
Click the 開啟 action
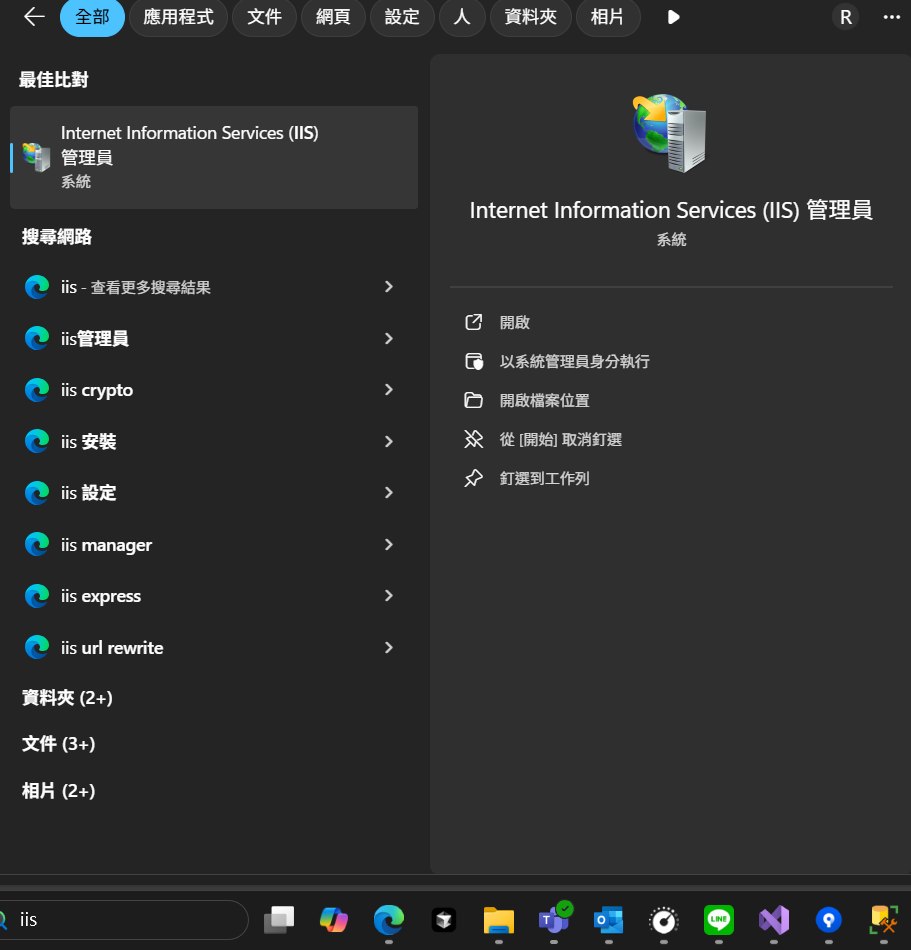click(514, 322)
